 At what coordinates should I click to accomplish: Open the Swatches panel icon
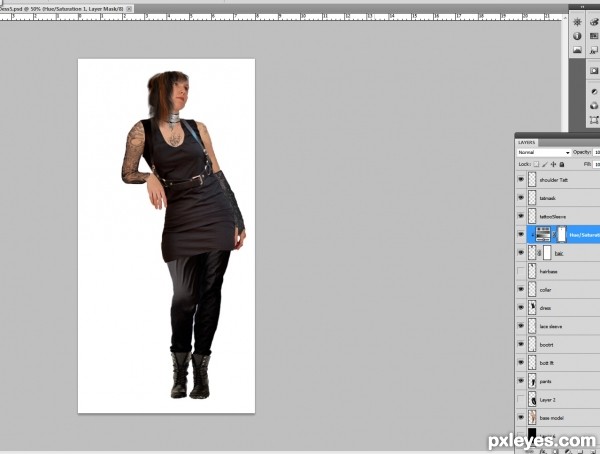pyautogui.click(x=594, y=36)
